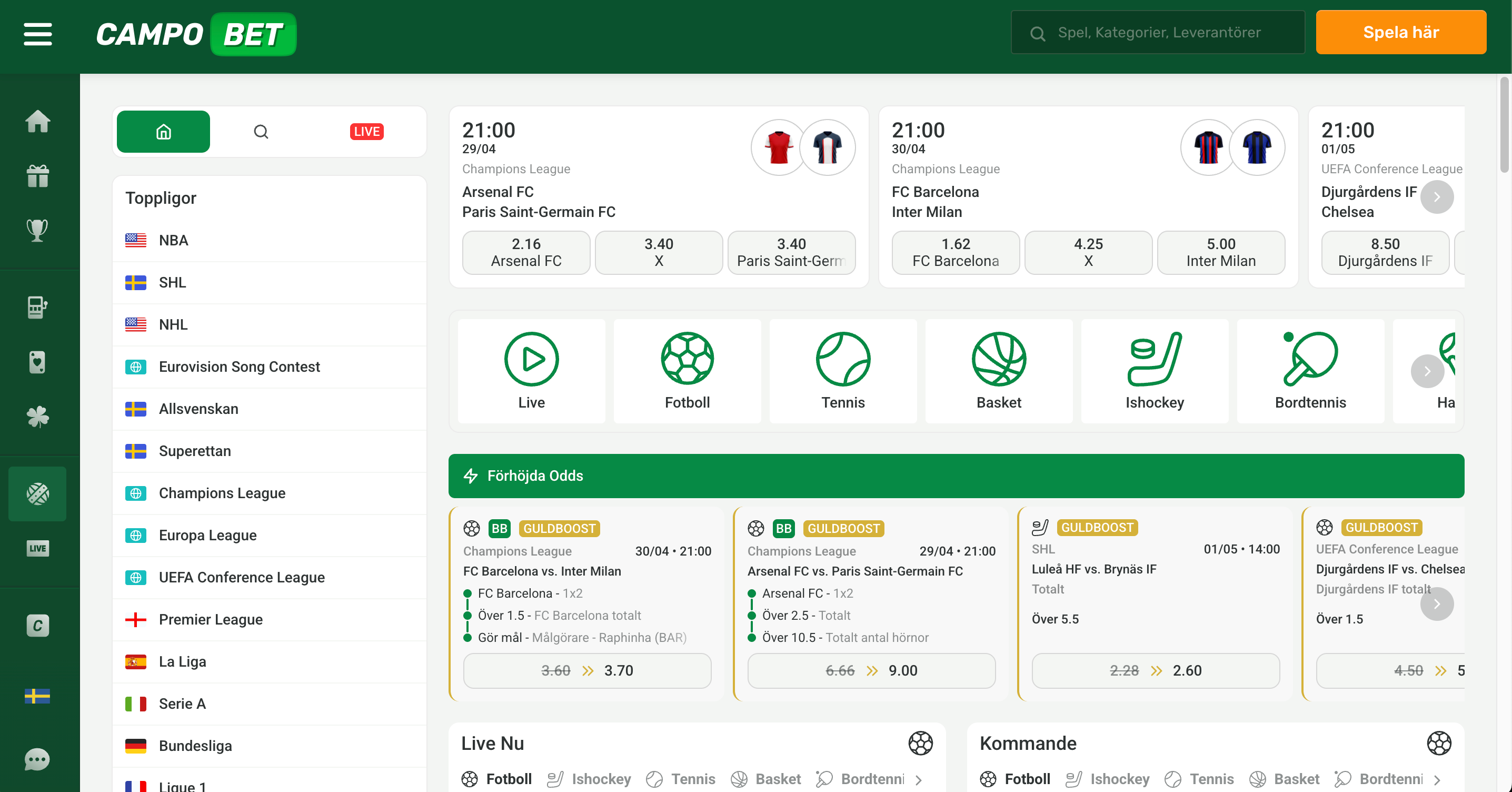Open the Tennis category tile

coord(843,371)
